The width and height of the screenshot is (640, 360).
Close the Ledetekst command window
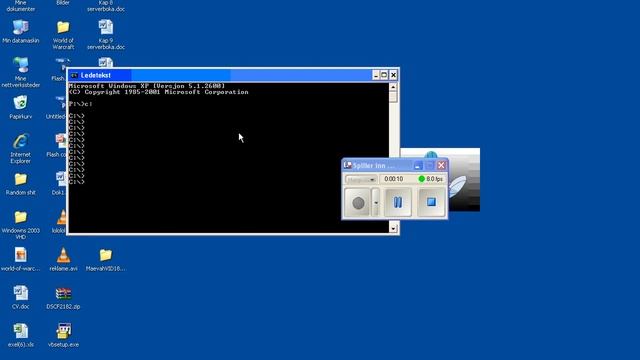[393, 75]
